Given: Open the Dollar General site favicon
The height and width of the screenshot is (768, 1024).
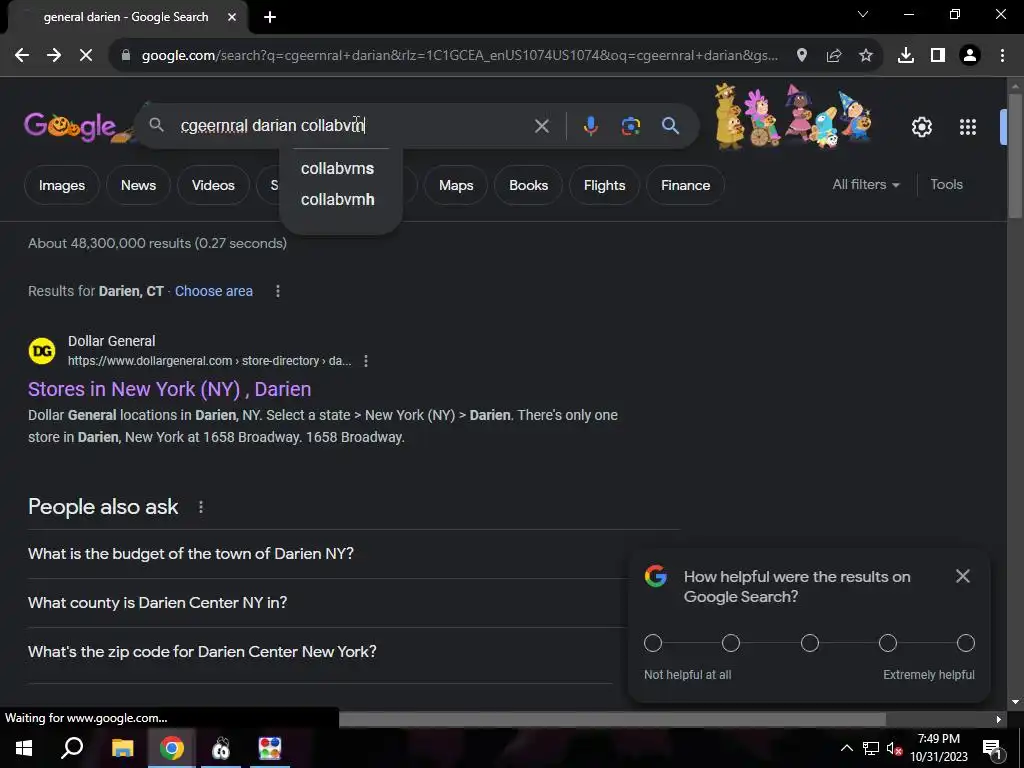Looking at the screenshot, I should point(42,351).
